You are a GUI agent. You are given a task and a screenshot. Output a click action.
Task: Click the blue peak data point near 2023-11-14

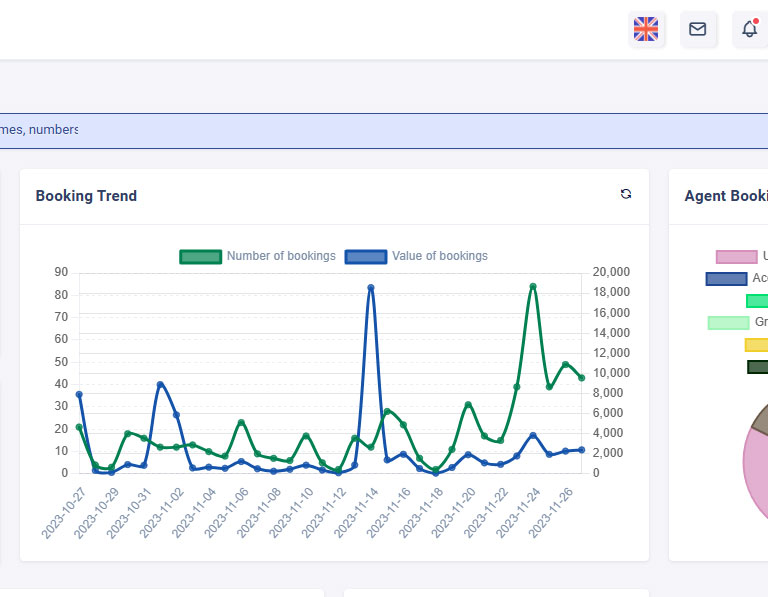[x=371, y=287]
